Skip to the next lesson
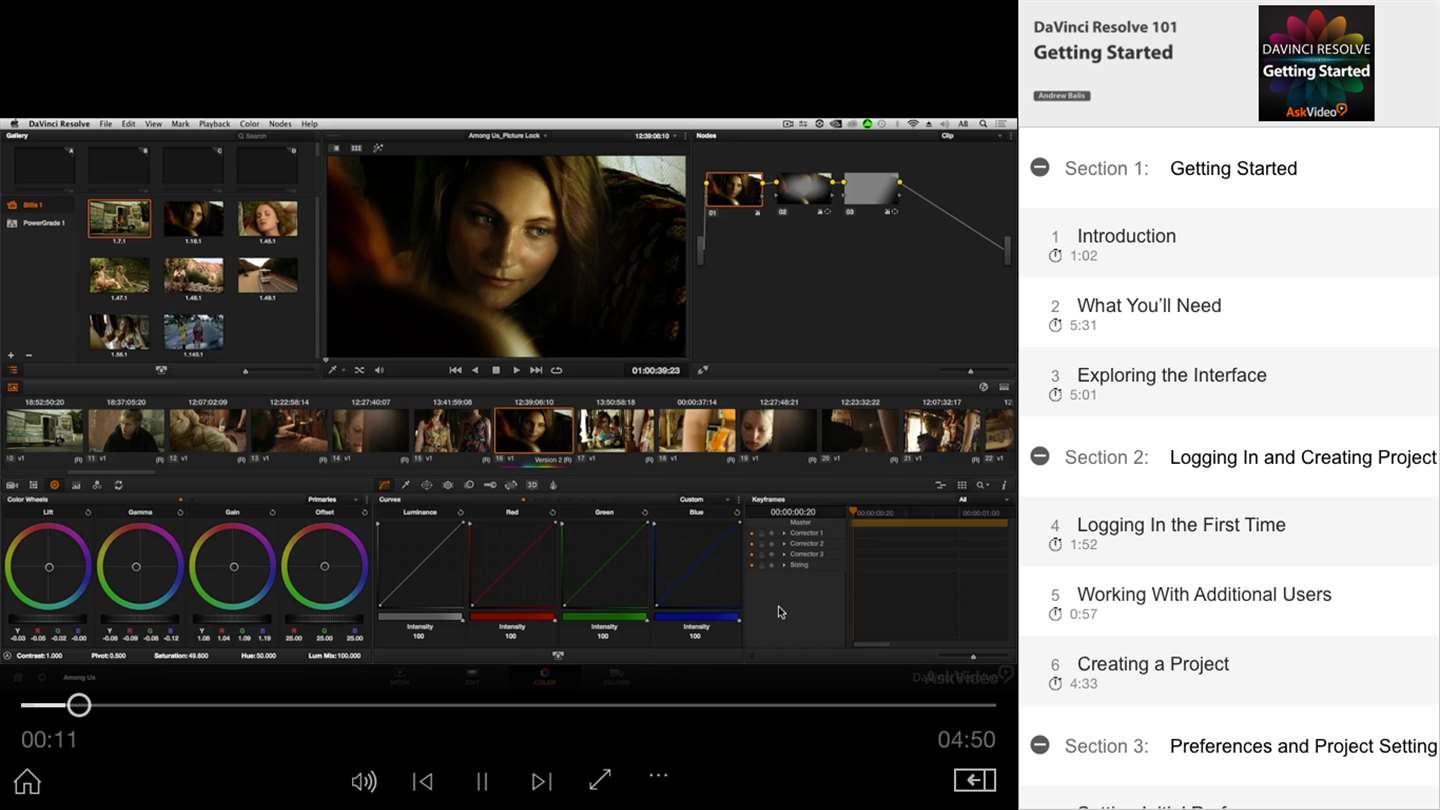The height and width of the screenshot is (810, 1440). click(x=541, y=781)
